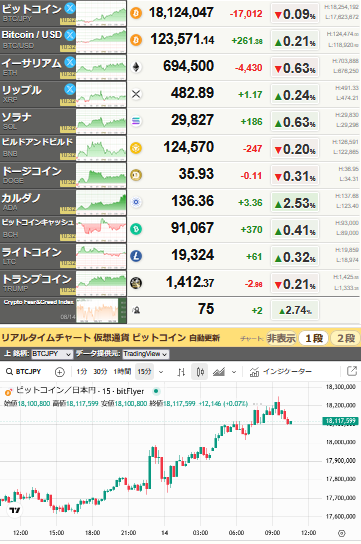This screenshot has width=361, height=544.
Task: Click the X badge on イーサリアム row
Action: tap(70, 62)
